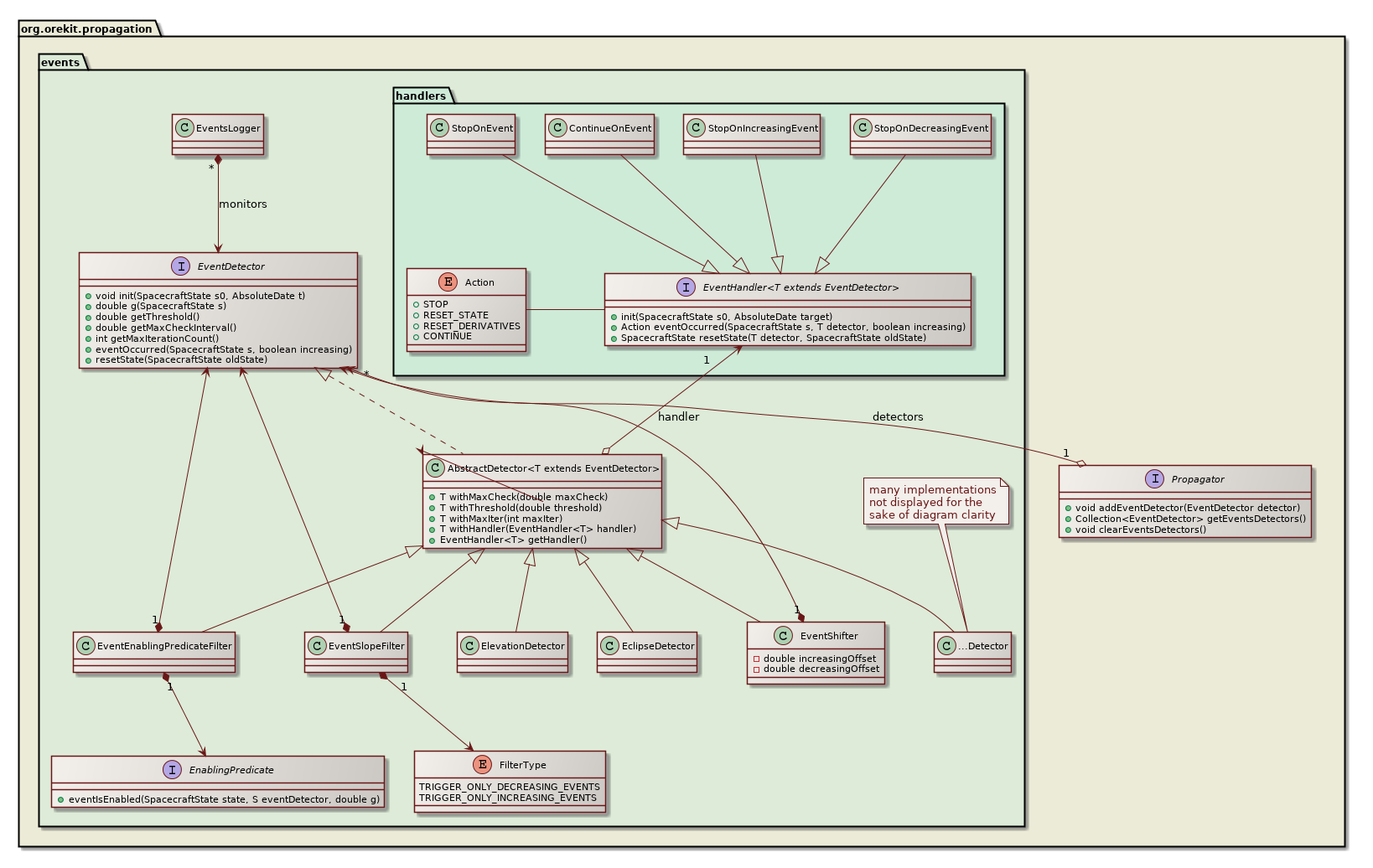Click the FilterType enumeration icon
Image resolution: width=1373 pixels, height=868 pixels.
482,764
